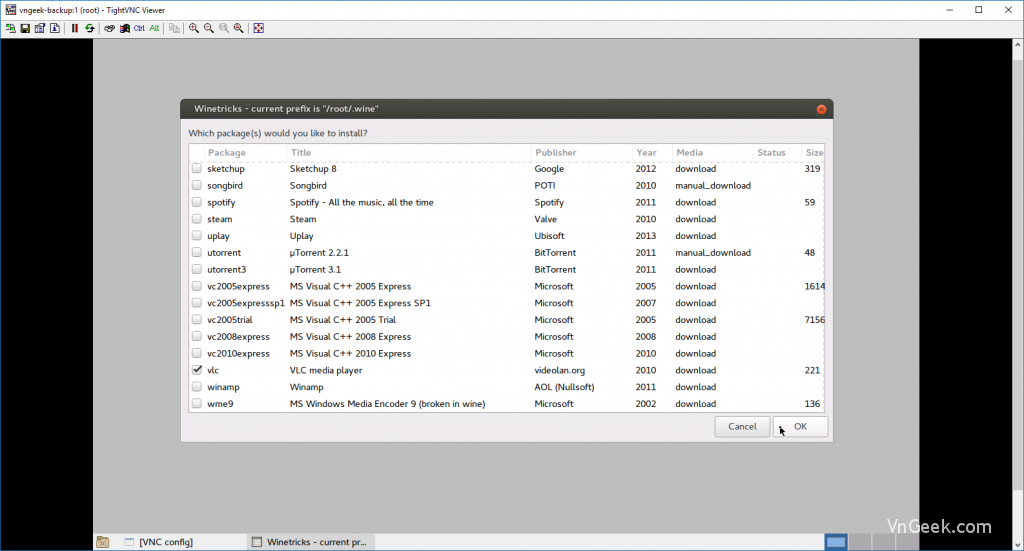Screen dimensions: 1024x551
Task: Sort by the Publisher column header
Action: click(x=581, y=153)
